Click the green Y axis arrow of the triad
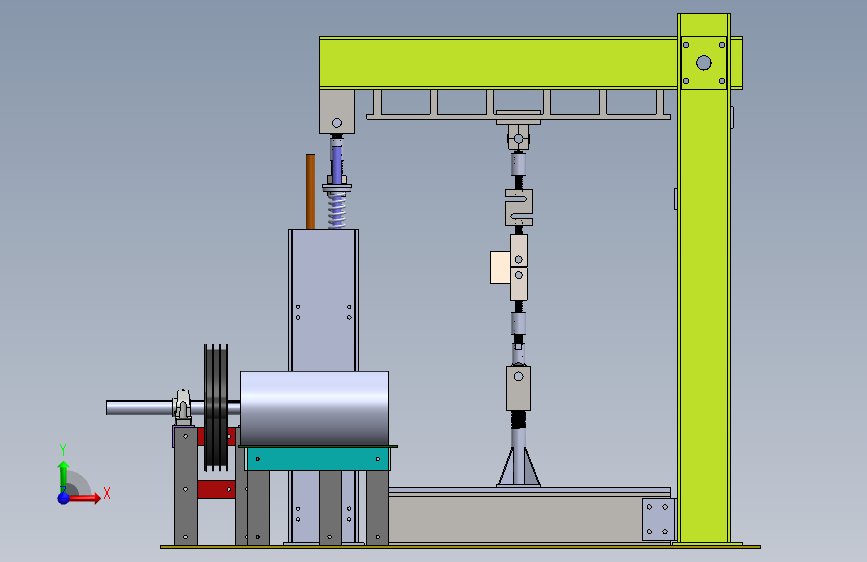867x562 pixels. pyautogui.click(x=64, y=476)
